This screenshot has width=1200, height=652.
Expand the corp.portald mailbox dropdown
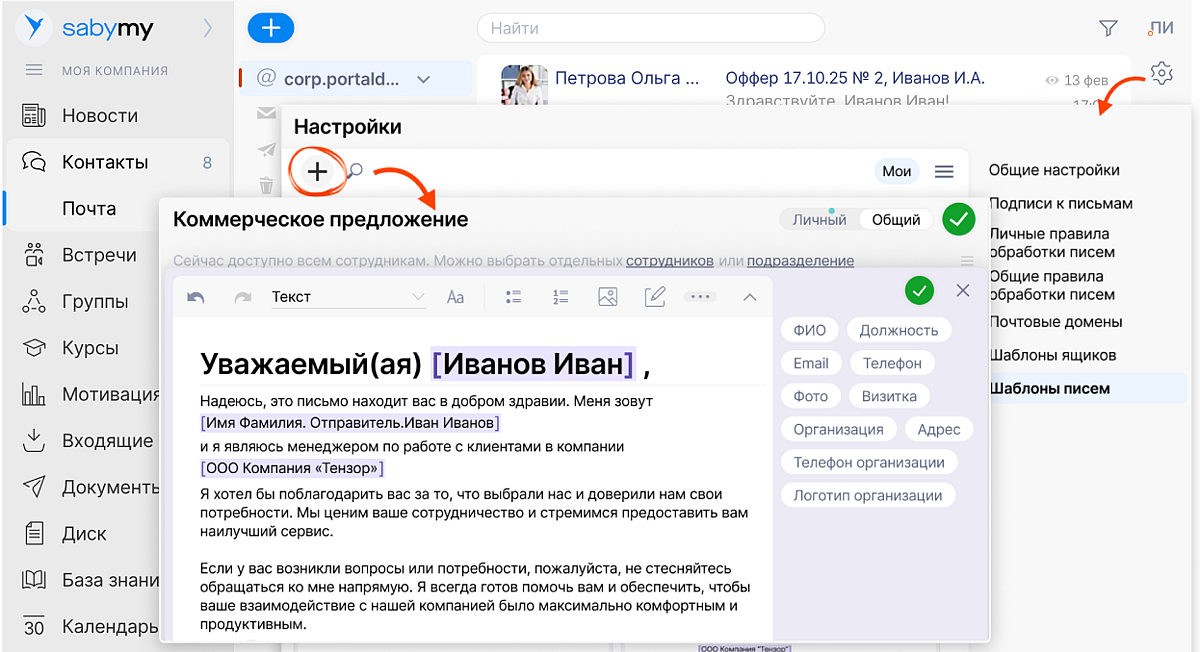coord(423,79)
